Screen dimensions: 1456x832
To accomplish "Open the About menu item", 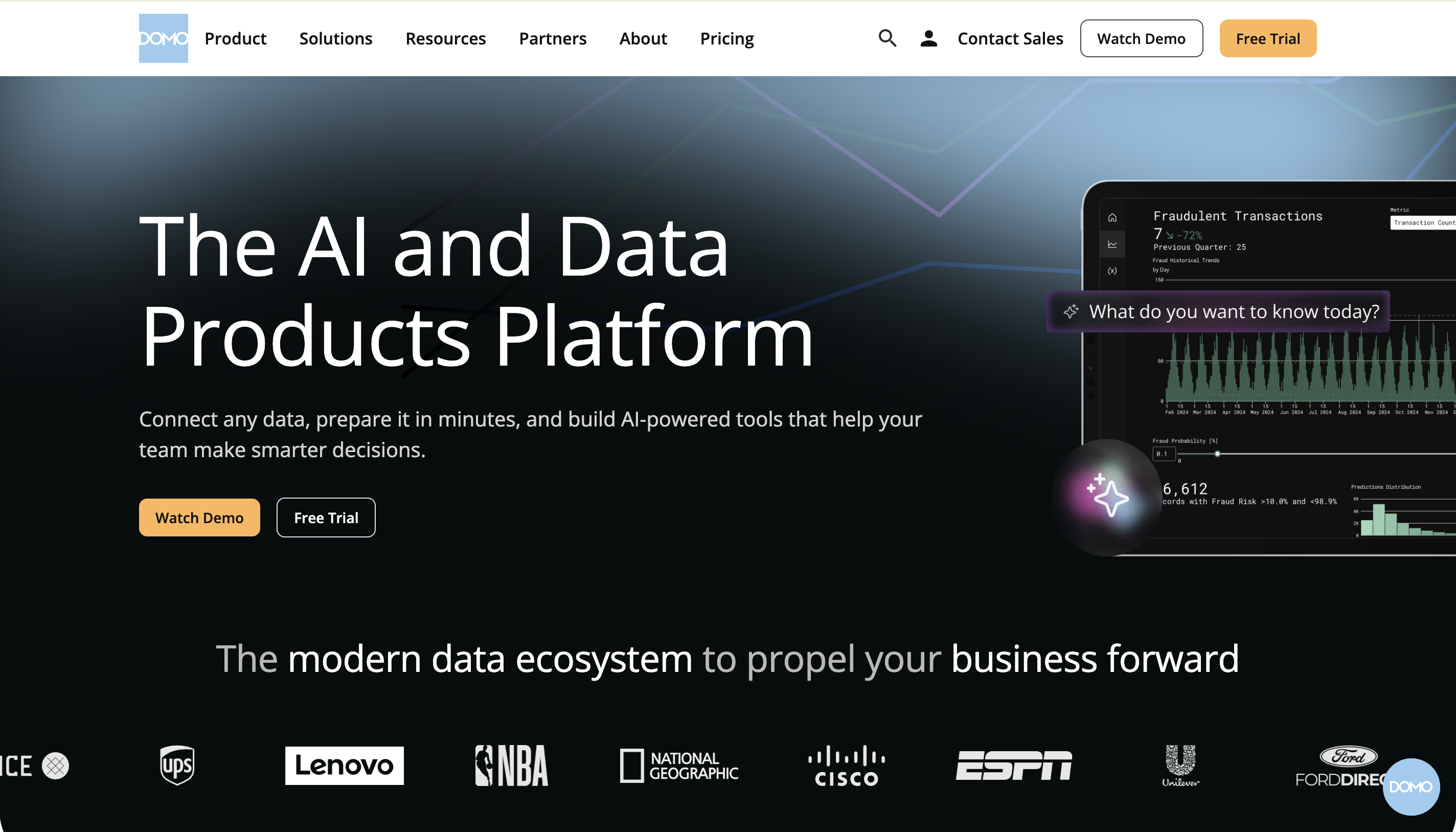I will (642, 38).
